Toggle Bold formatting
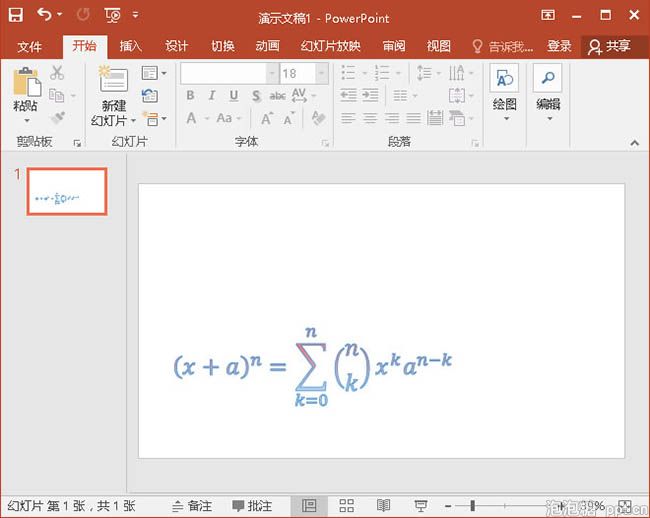The height and width of the screenshot is (518, 650). [x=190, y=96]
